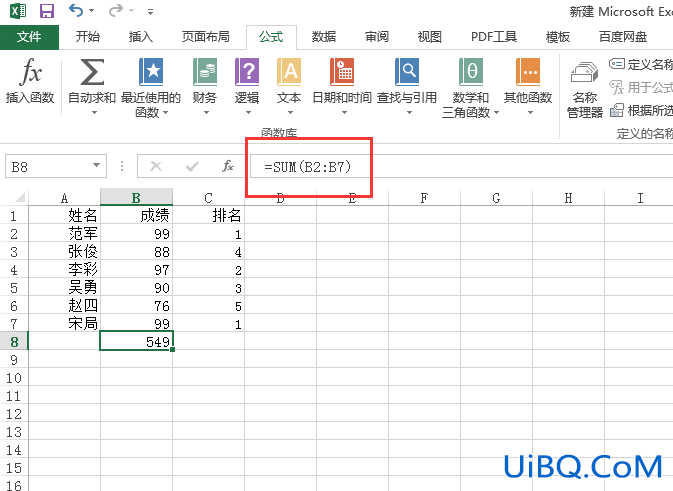The image size is (673, 491).
Task: Open the Text (文本) functions icon
Action: point(289,72)
